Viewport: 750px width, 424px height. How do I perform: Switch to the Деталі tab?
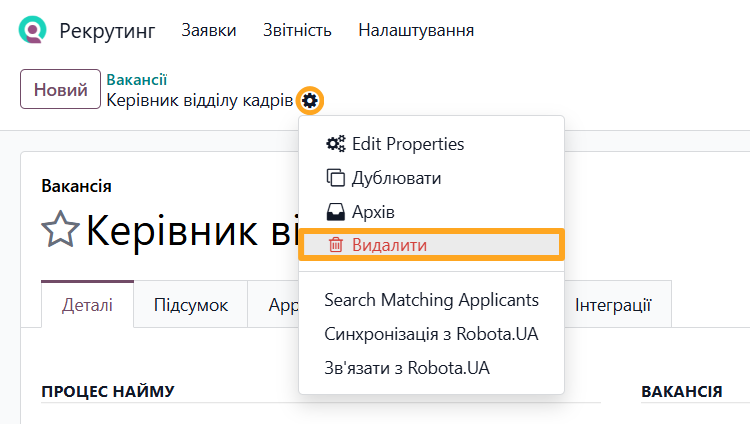pos(88,304)
